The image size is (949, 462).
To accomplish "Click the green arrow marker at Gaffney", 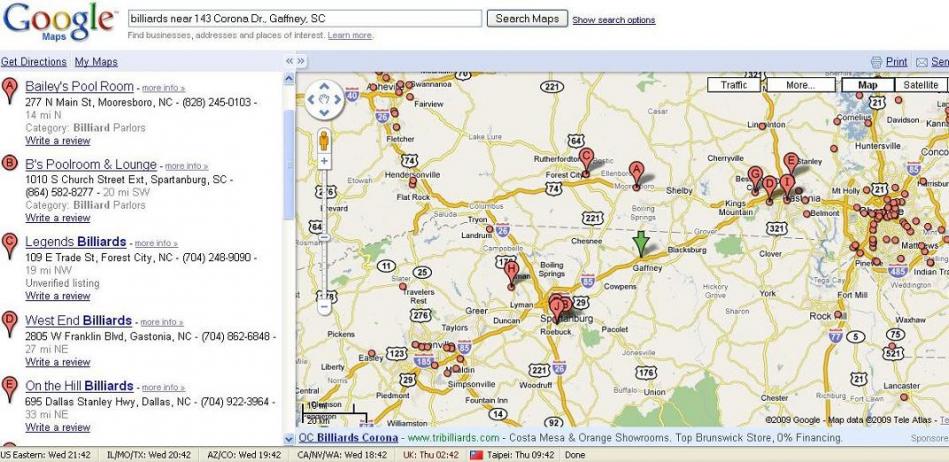I will point(640,242).
